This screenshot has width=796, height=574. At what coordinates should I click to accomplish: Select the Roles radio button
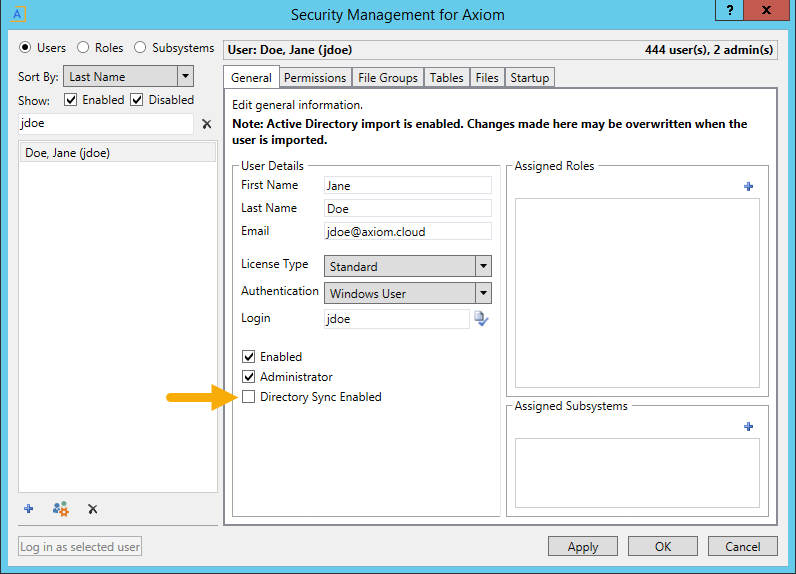click(83, 48)
